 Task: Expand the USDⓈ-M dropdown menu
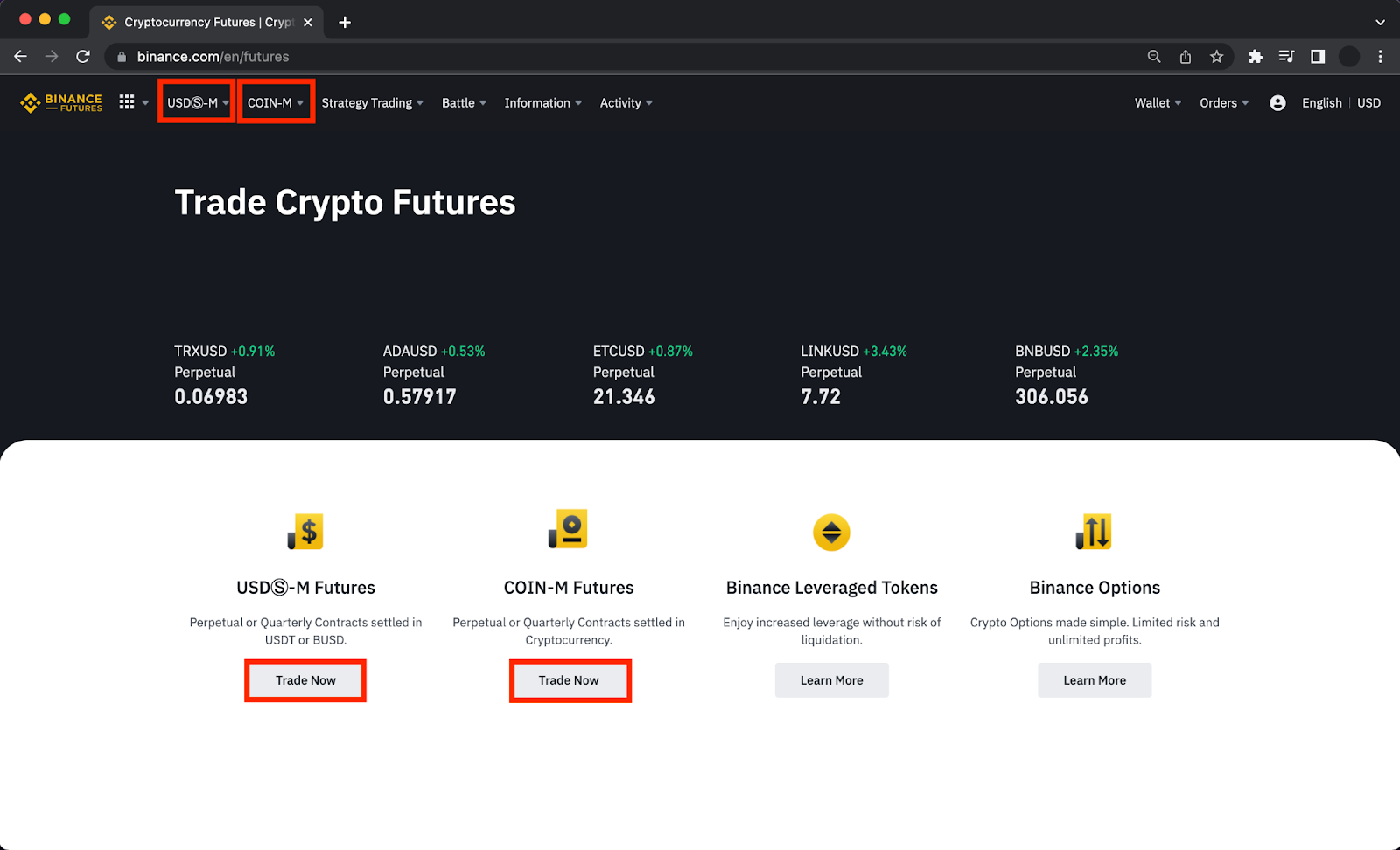pyautogui.click(x=197, y=103)
